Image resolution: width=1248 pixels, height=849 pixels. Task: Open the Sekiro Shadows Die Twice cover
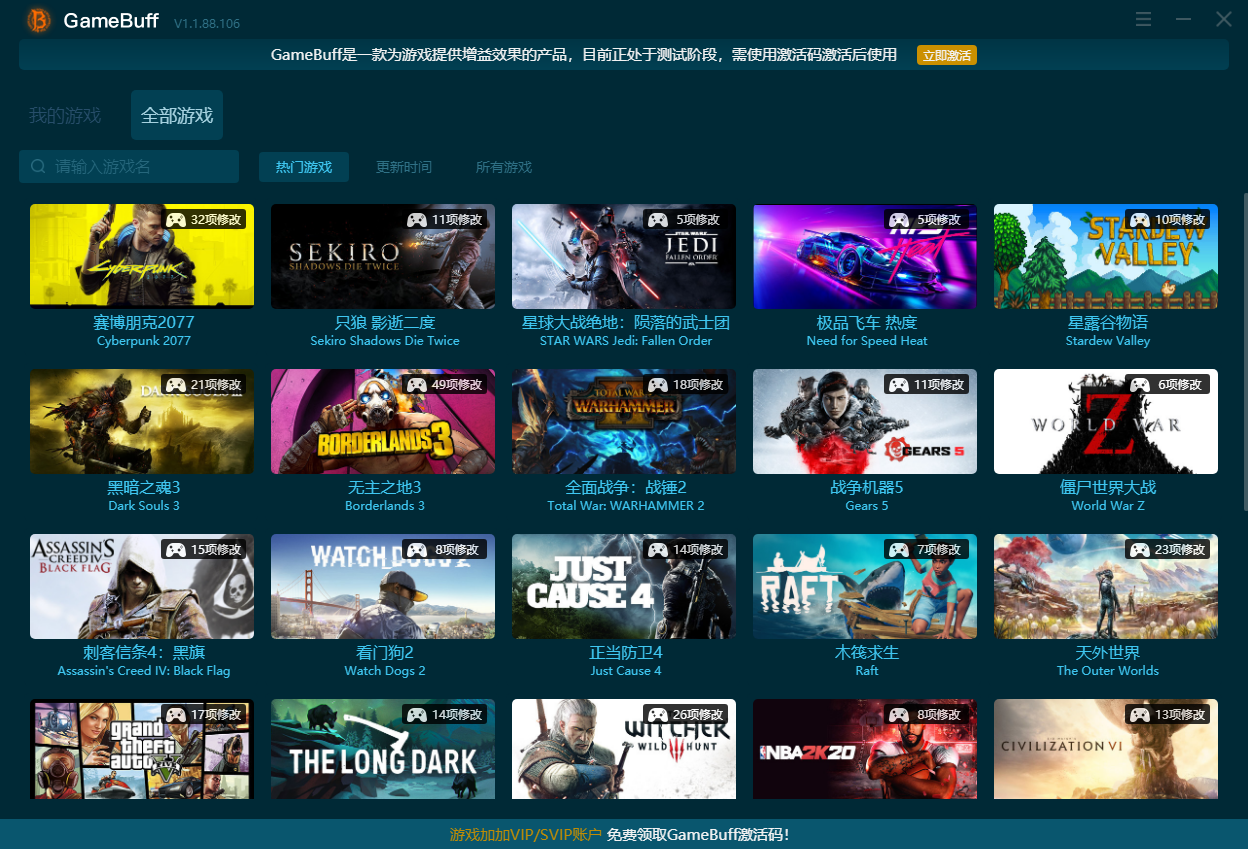383,257
